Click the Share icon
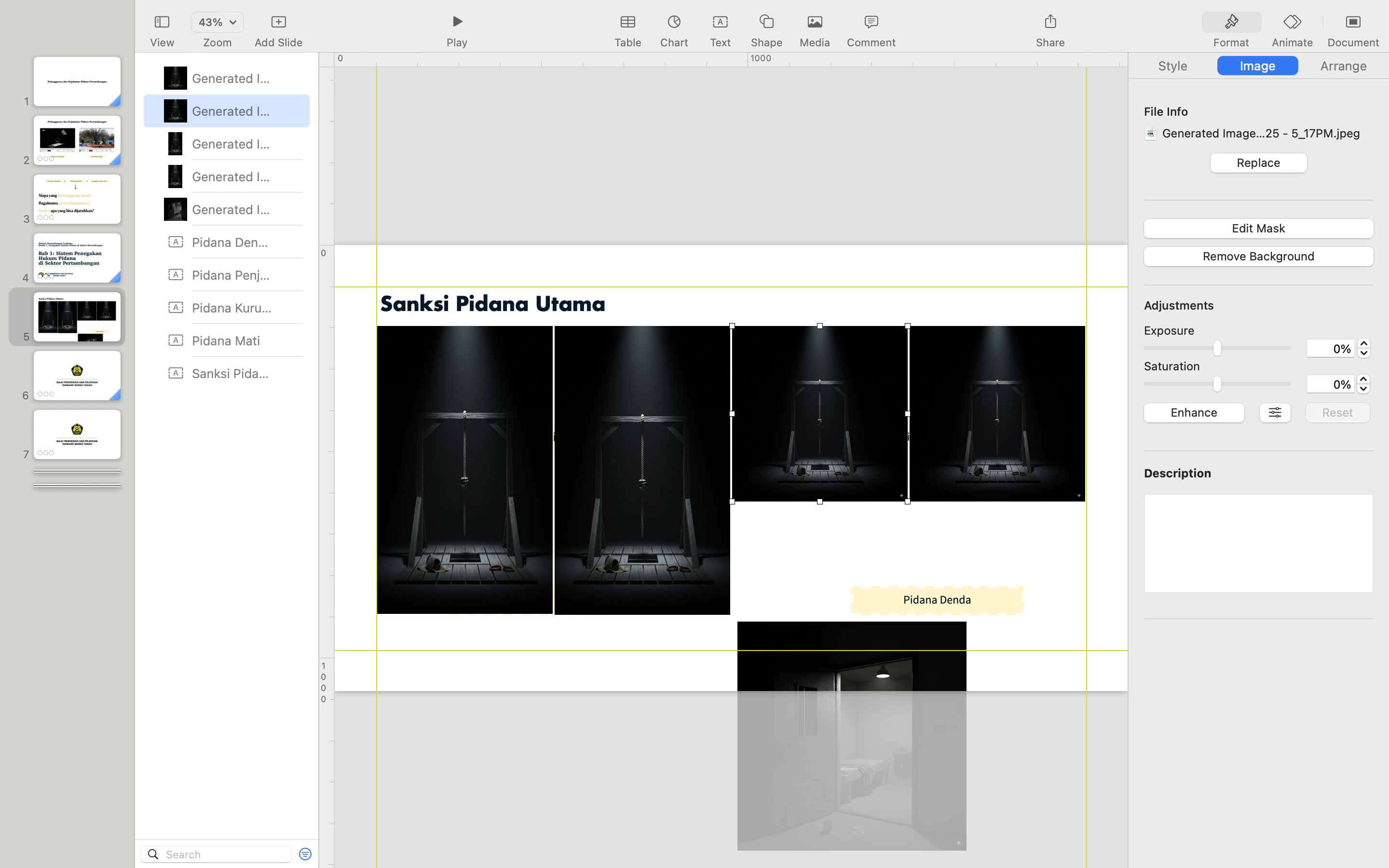 [1050, 22]
